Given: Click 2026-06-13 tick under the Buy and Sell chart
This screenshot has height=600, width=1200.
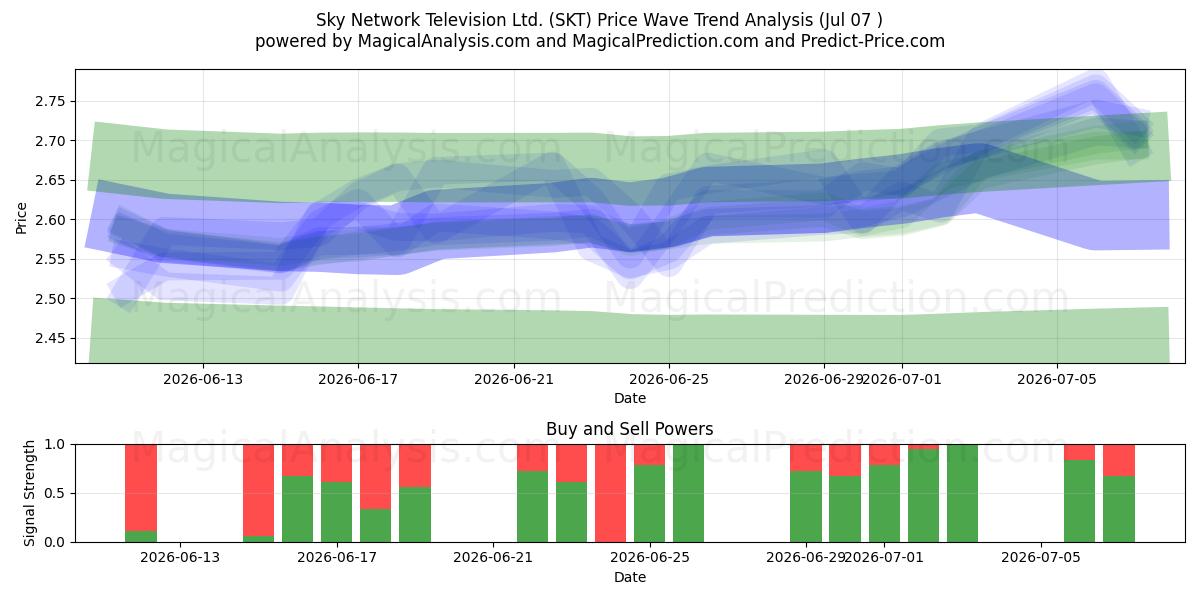Looking at the screenshot, I should click(x=180, y=559).
